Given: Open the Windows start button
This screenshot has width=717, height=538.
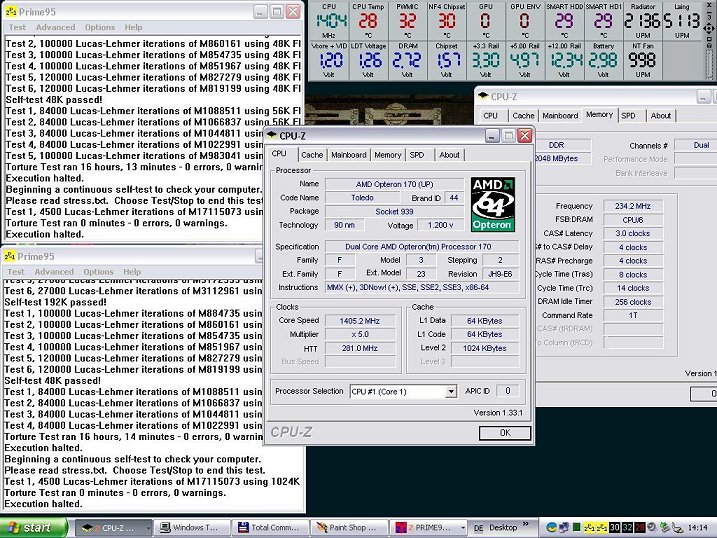Looking at the screenshot, I should [33, 527].
